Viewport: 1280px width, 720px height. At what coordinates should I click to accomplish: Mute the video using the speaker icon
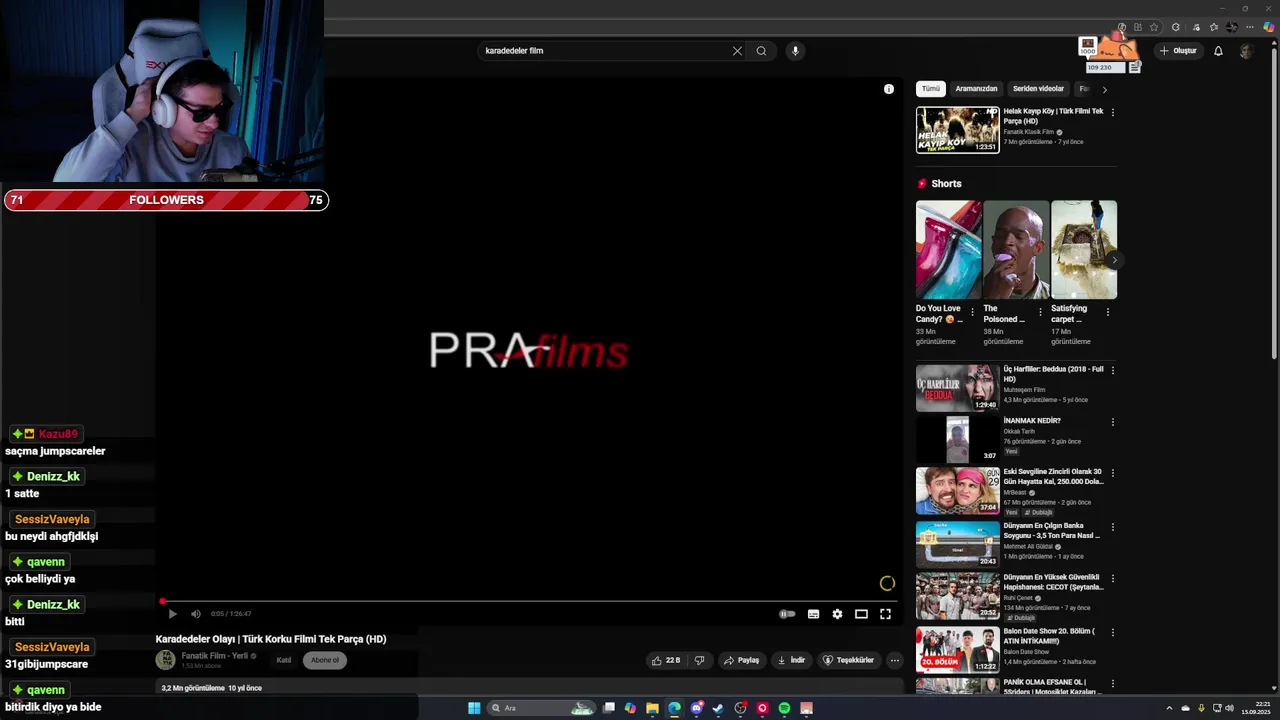(x=195, y=614)
